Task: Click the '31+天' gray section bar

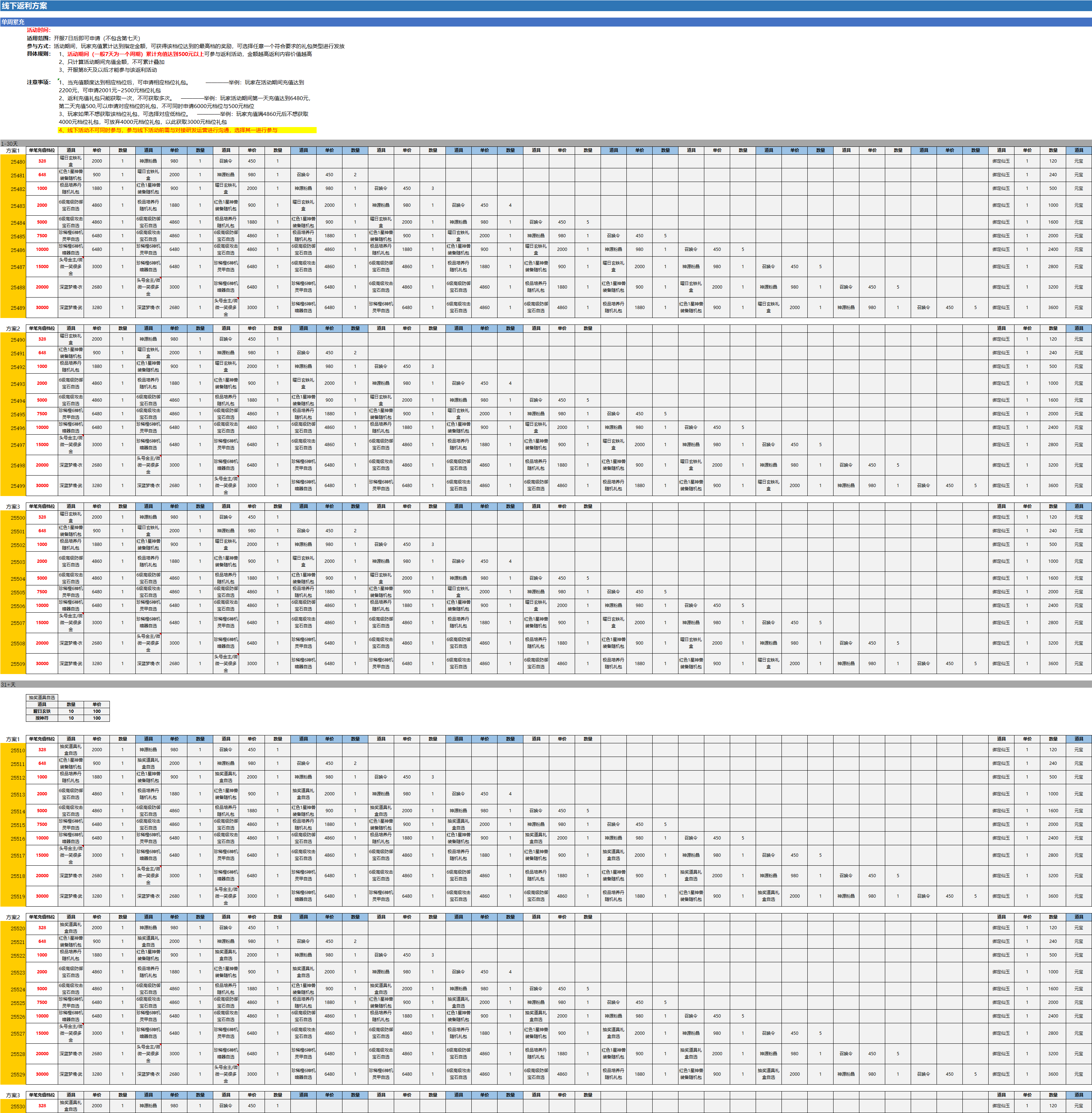Action: click(546, 685)
